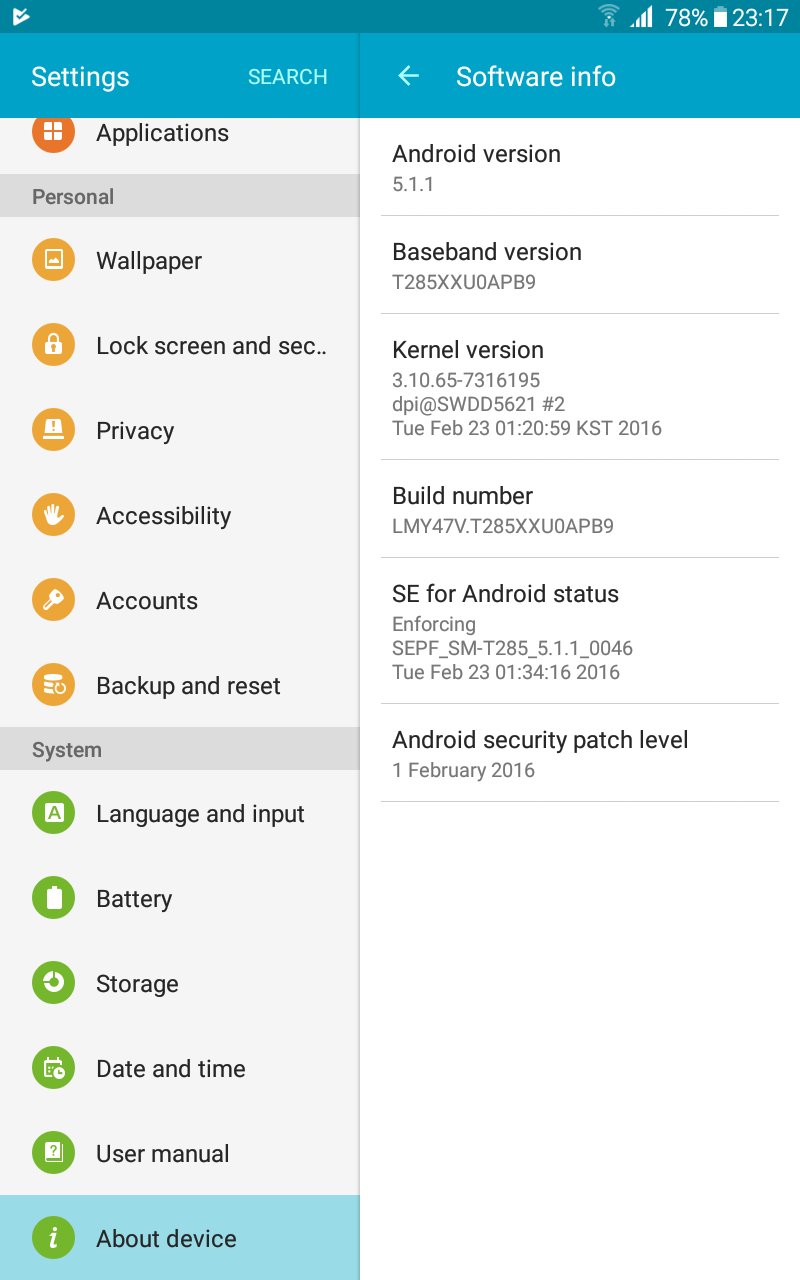Open Android security patch level item
The height and width of the screenshot is (1280, 800).
tap(580, 753)
